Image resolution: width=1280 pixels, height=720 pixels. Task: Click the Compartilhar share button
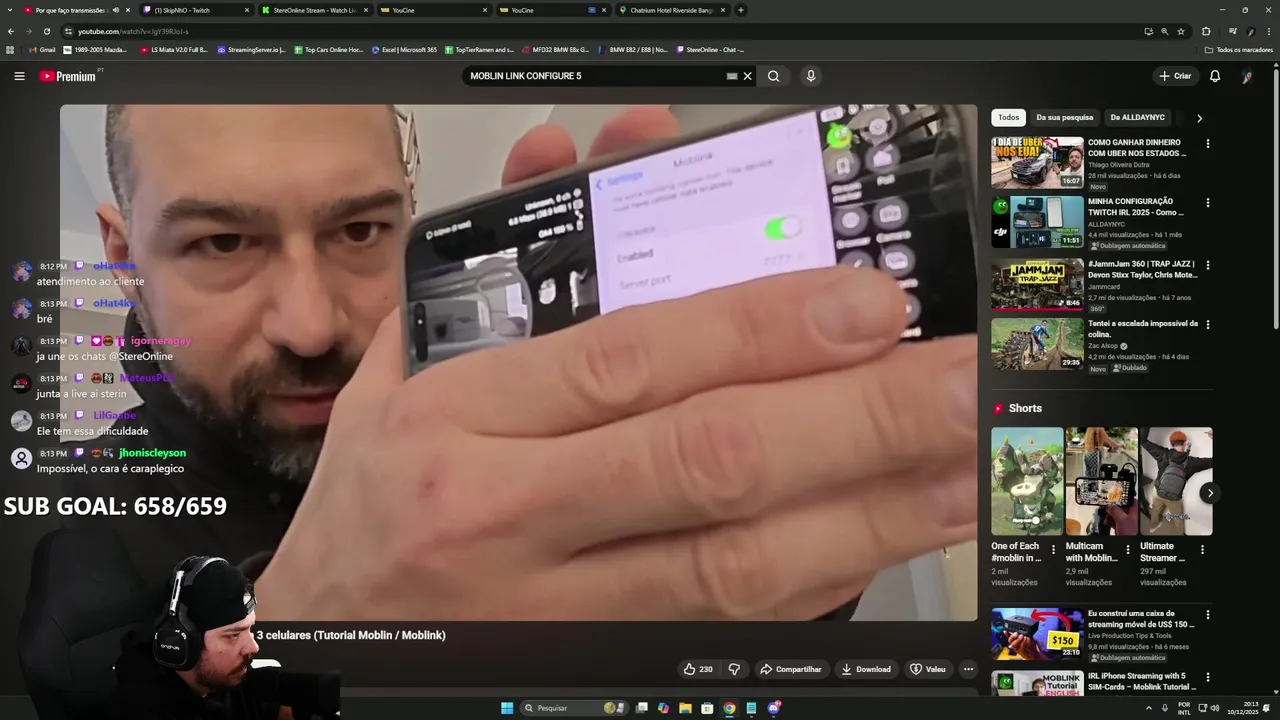click(790, 669)
